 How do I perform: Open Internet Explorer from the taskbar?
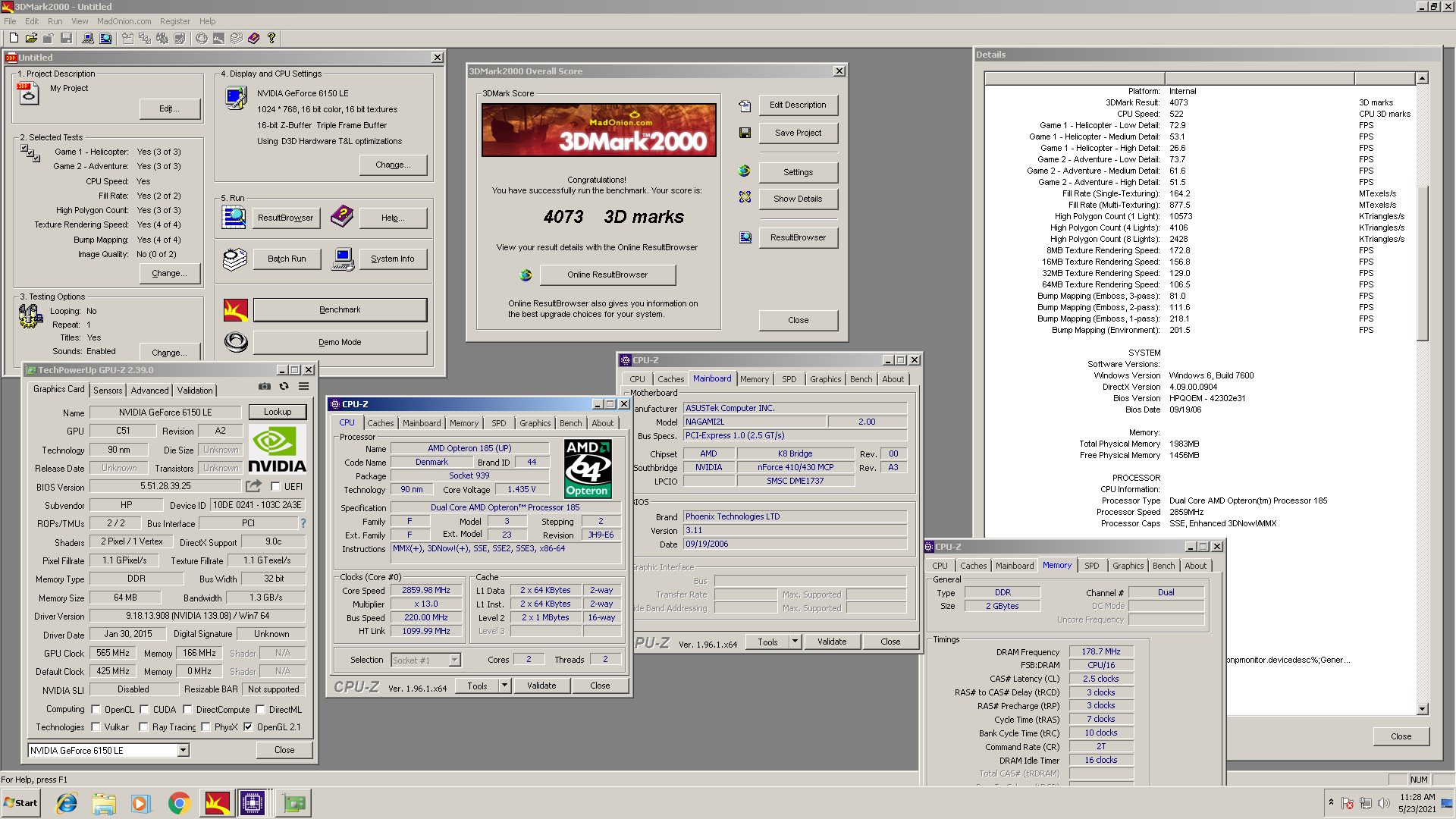(x=67, y=803)
